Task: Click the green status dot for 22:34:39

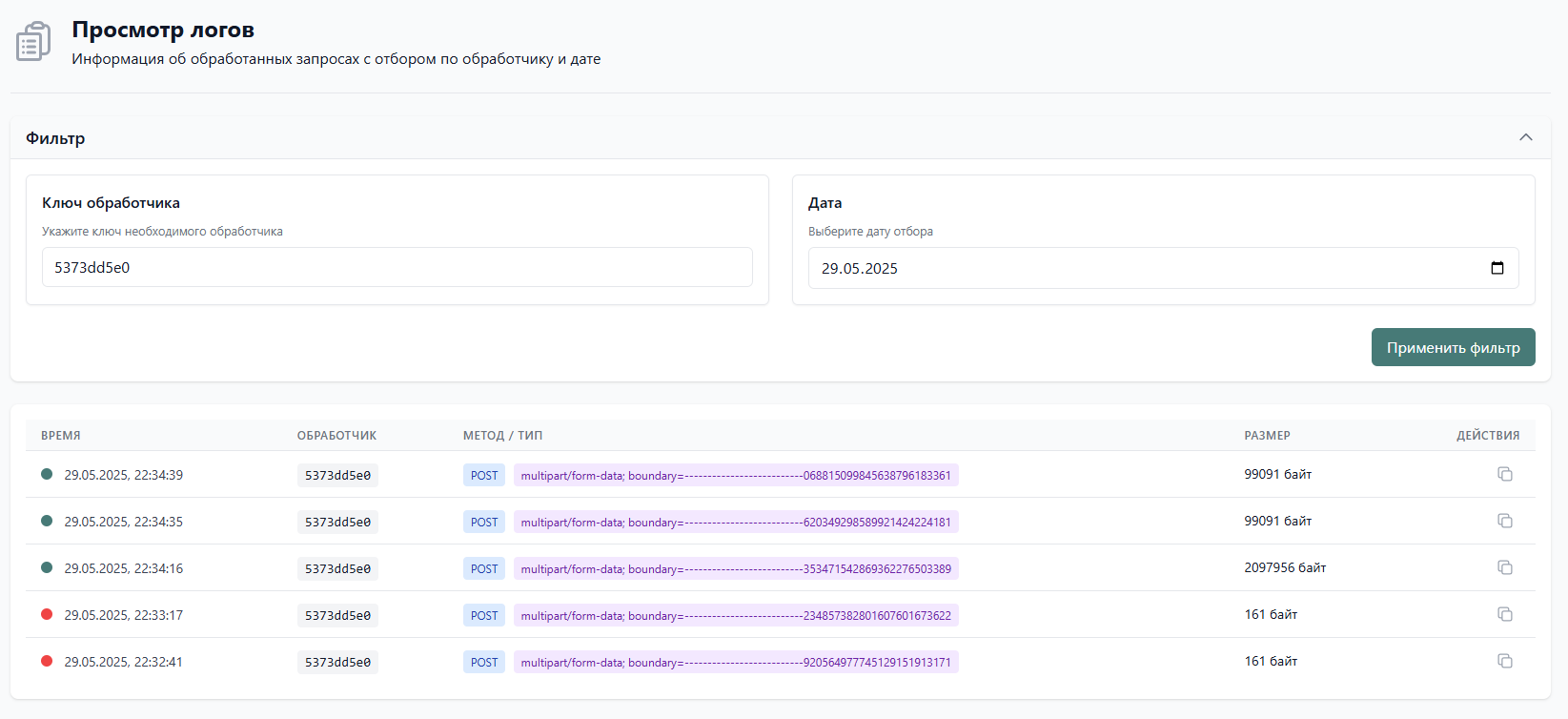Action: pyautogui.click(x=47, y=474)
